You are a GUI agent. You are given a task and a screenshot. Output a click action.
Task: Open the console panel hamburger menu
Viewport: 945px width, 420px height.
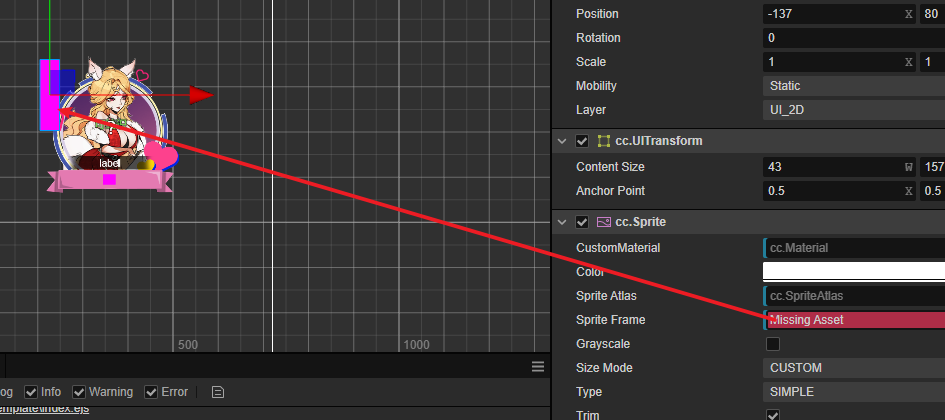coord(538,367)
